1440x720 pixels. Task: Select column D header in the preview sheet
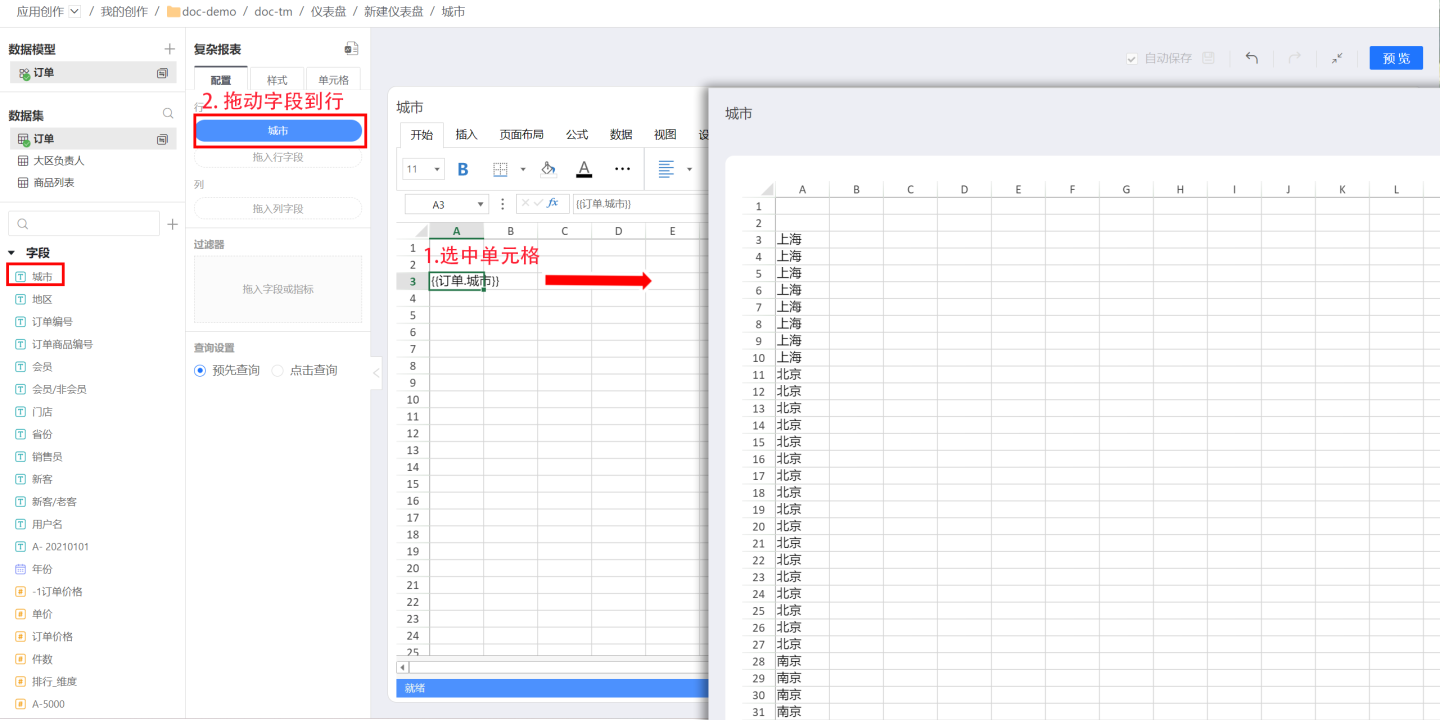pyautogui.click(x=964, y=189)
